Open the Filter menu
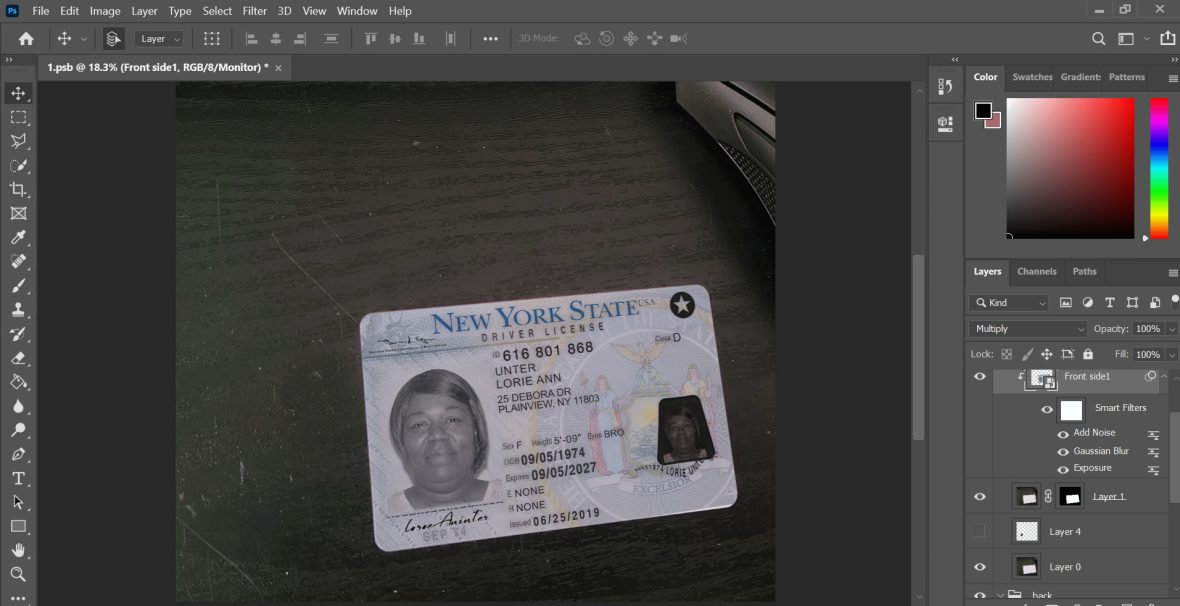Viewport: 1180px width, 606px height. (254, 11)
